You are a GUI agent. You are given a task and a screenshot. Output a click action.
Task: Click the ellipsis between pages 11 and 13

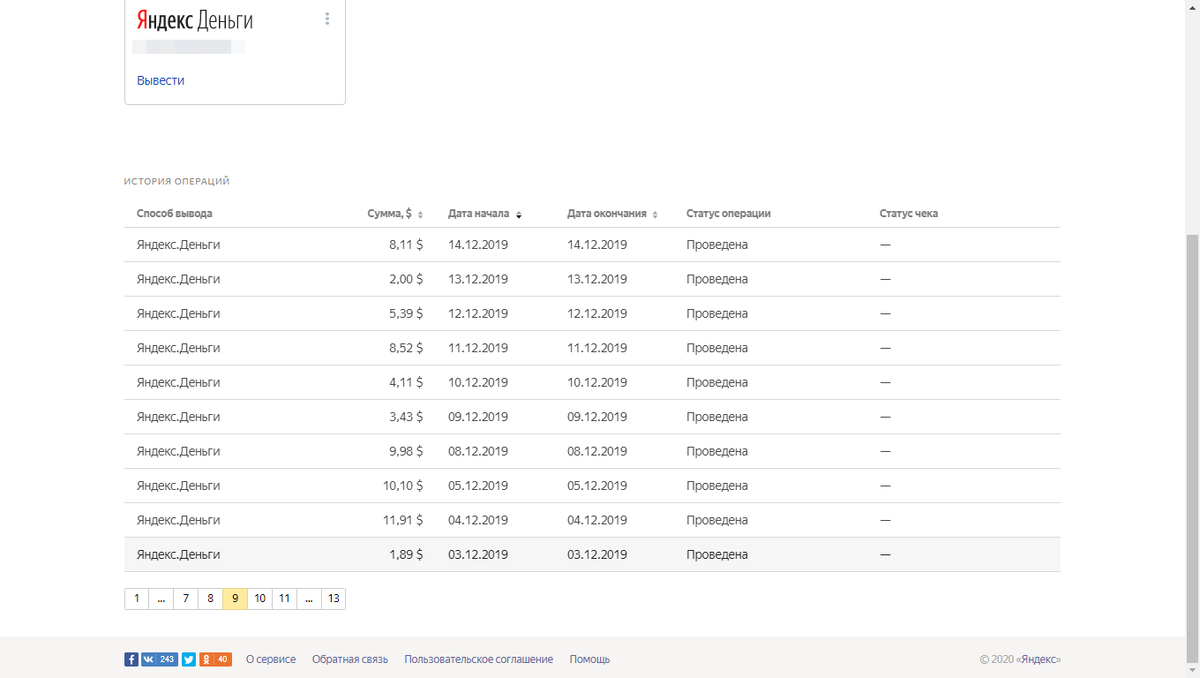tap(309, 599)
